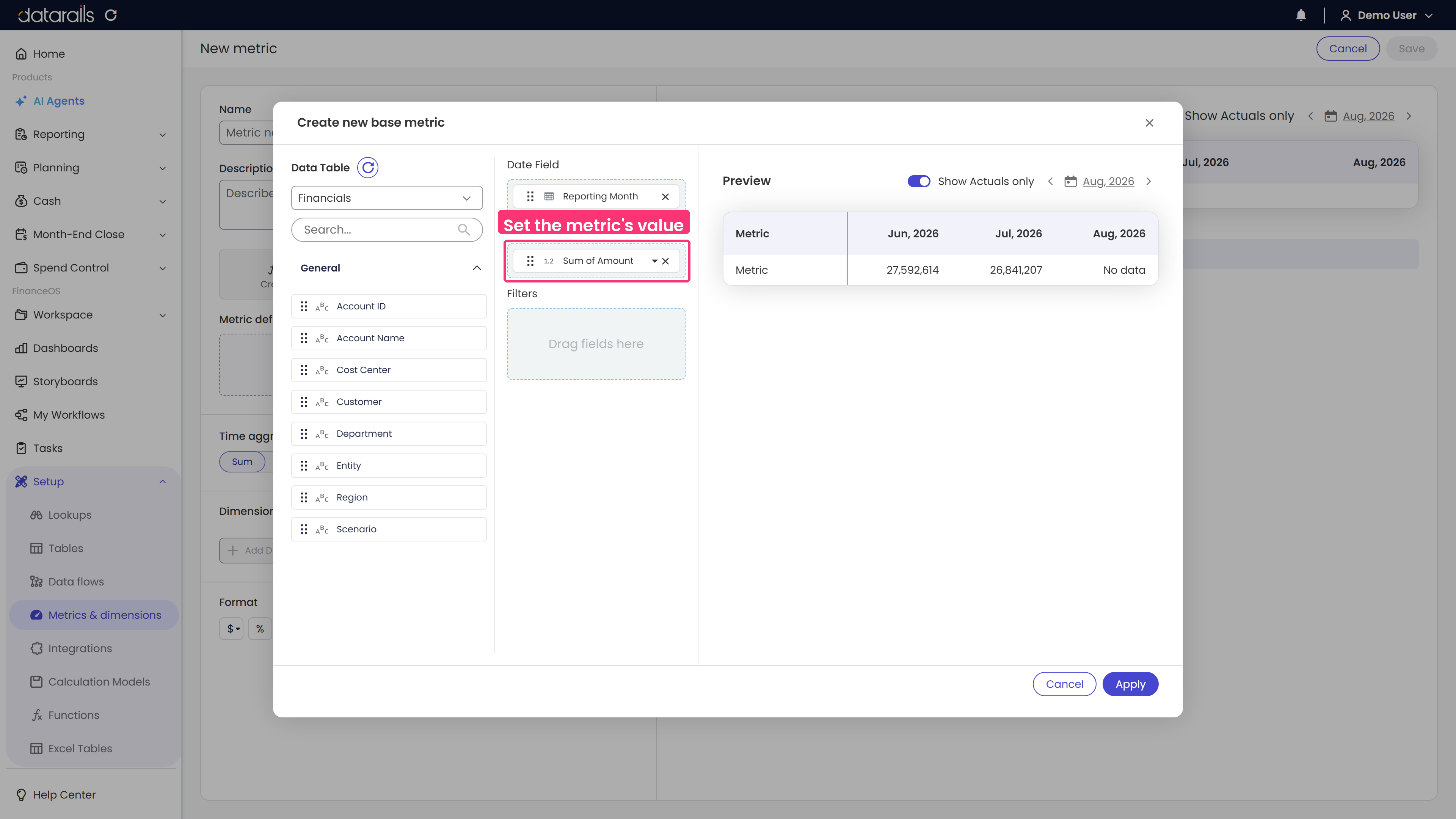Click Apply in the base metric dialog
The height and width of the screenshot is (819, 1456).
[1130, 684]
